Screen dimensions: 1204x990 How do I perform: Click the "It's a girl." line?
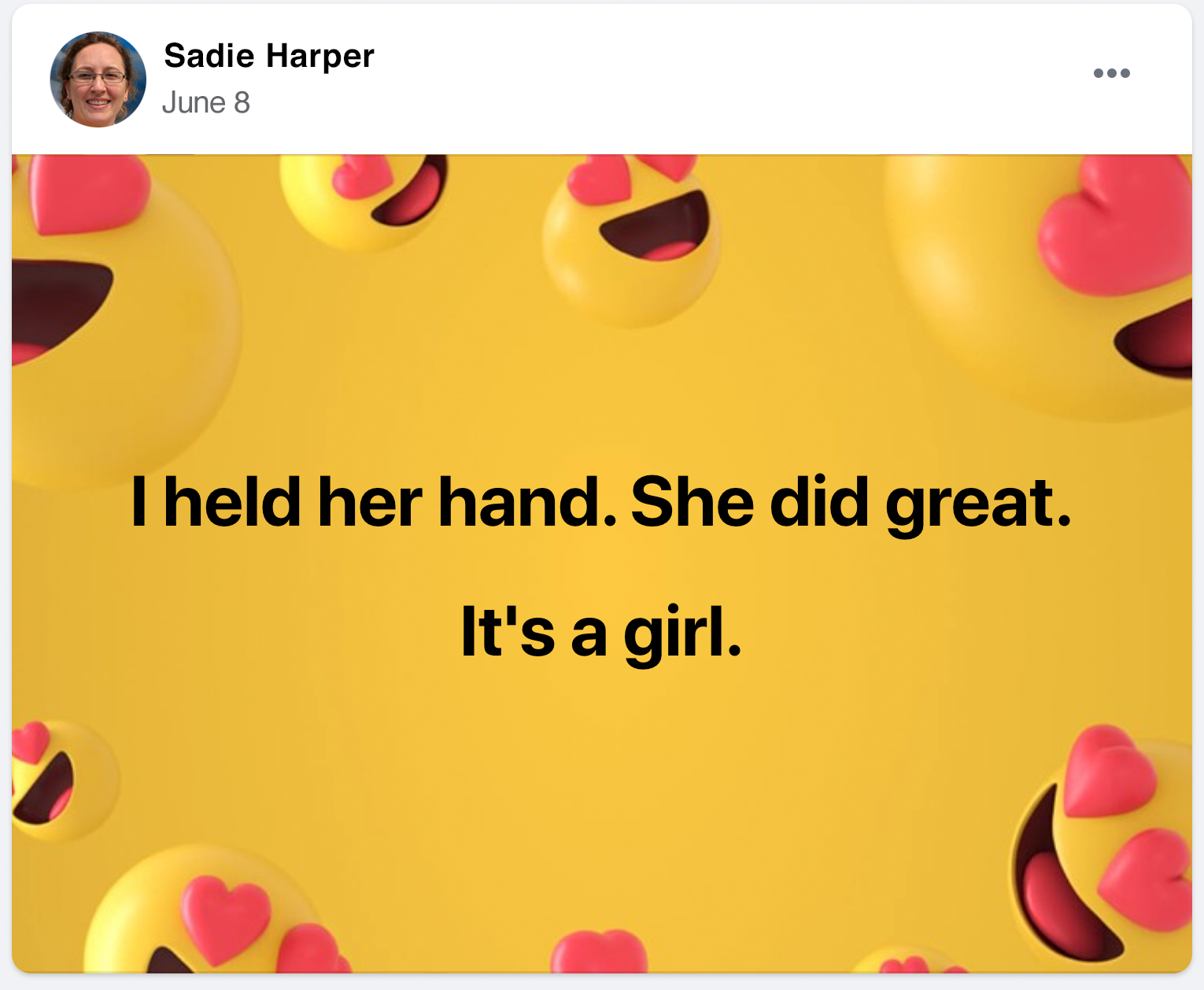point(601,633)
